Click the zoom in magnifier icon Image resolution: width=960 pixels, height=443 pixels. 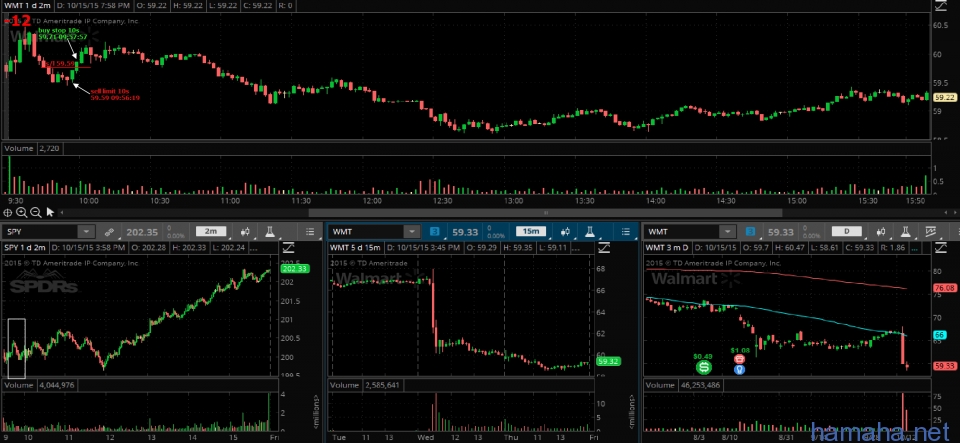click(x=21, y=212)
